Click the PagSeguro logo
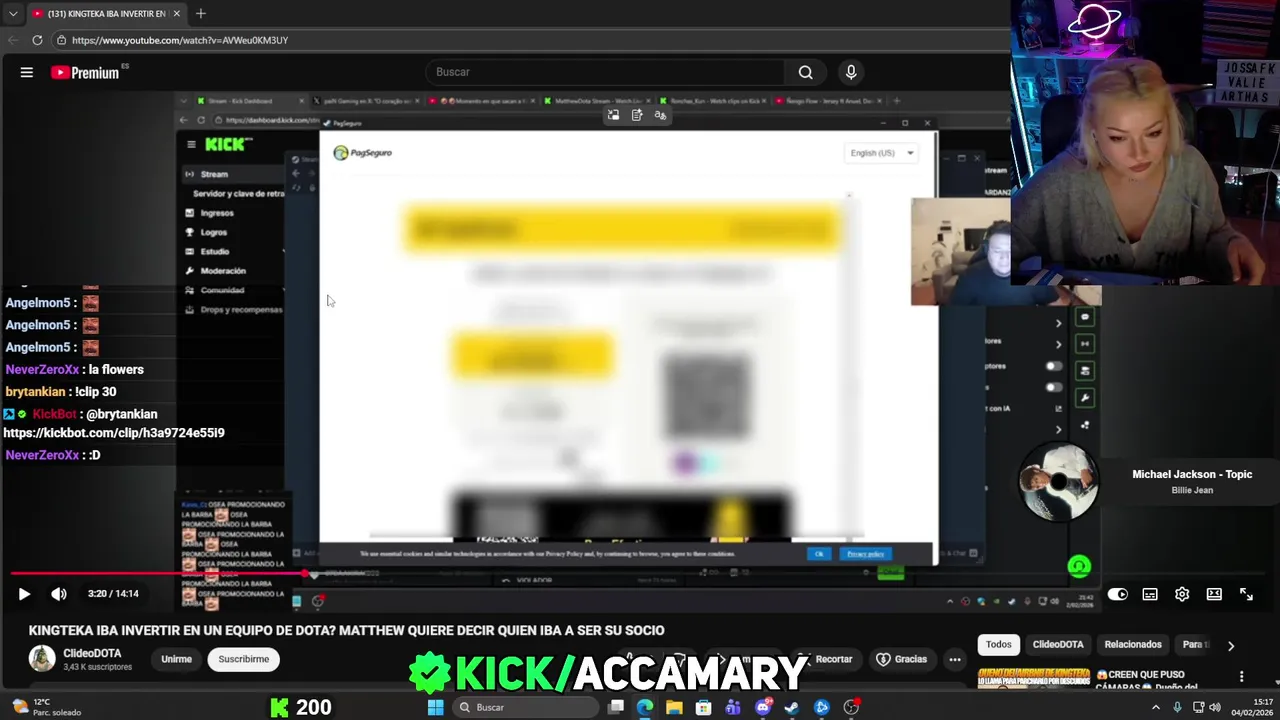 [363, 153]
